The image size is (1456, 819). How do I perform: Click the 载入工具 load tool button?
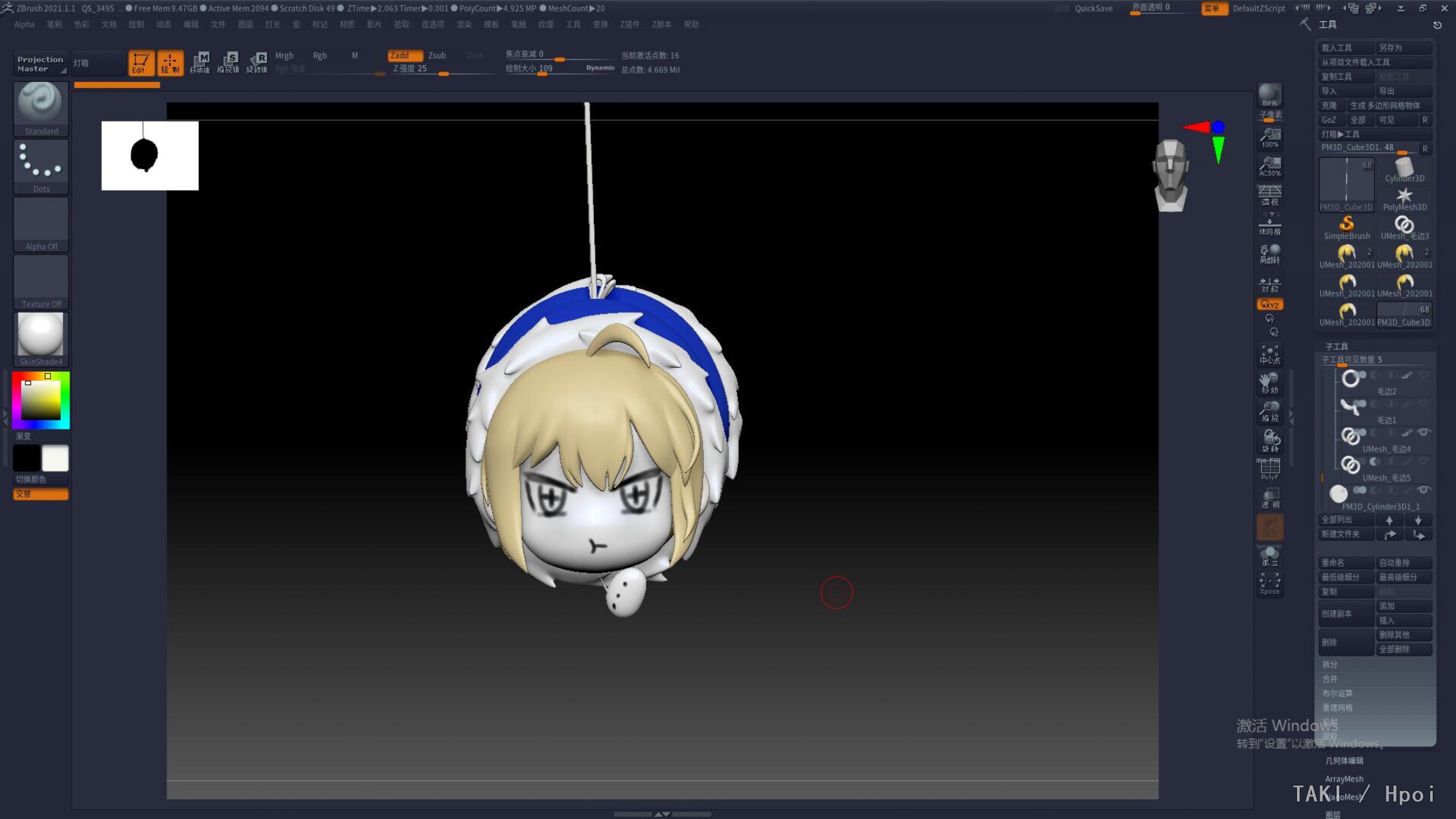(x=1346, y=48)
